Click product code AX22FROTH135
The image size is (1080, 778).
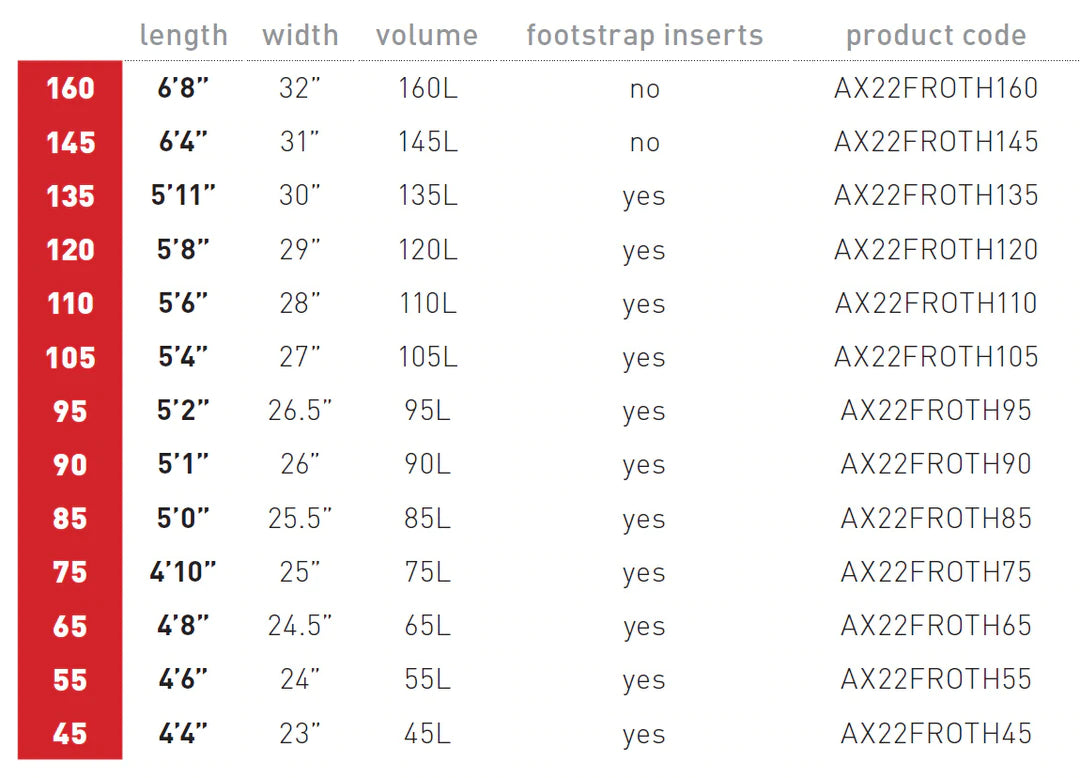[x=936, y=195]
